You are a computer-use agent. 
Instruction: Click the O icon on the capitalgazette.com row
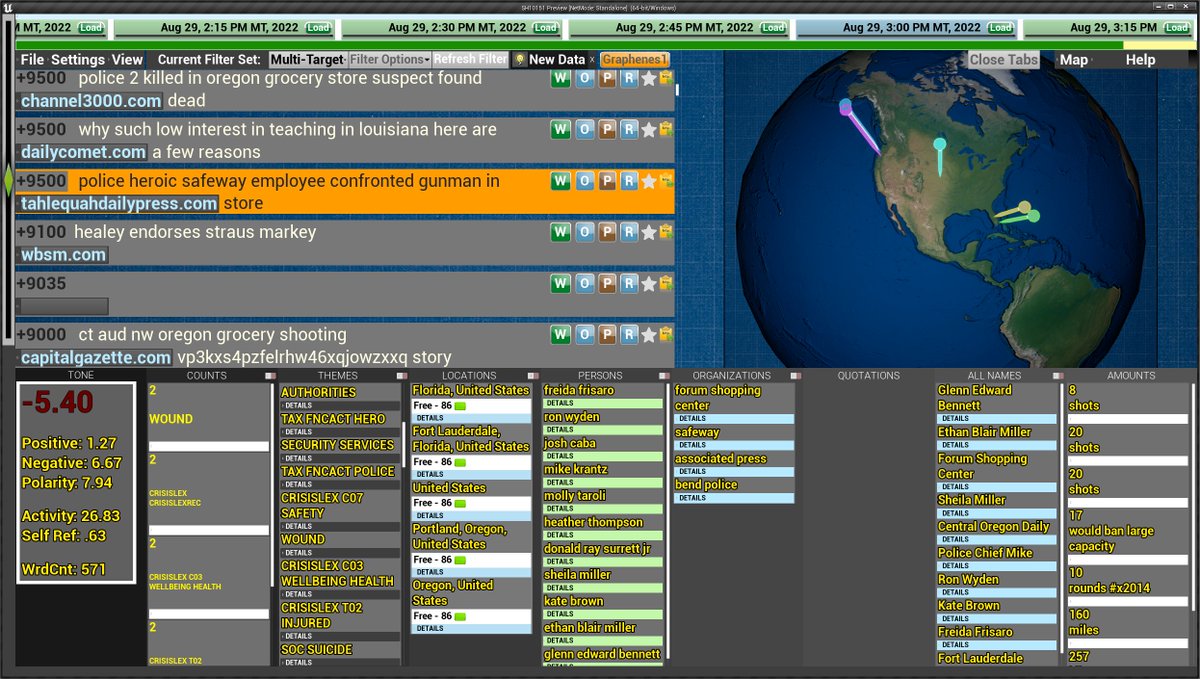click(x=584, y=334)
